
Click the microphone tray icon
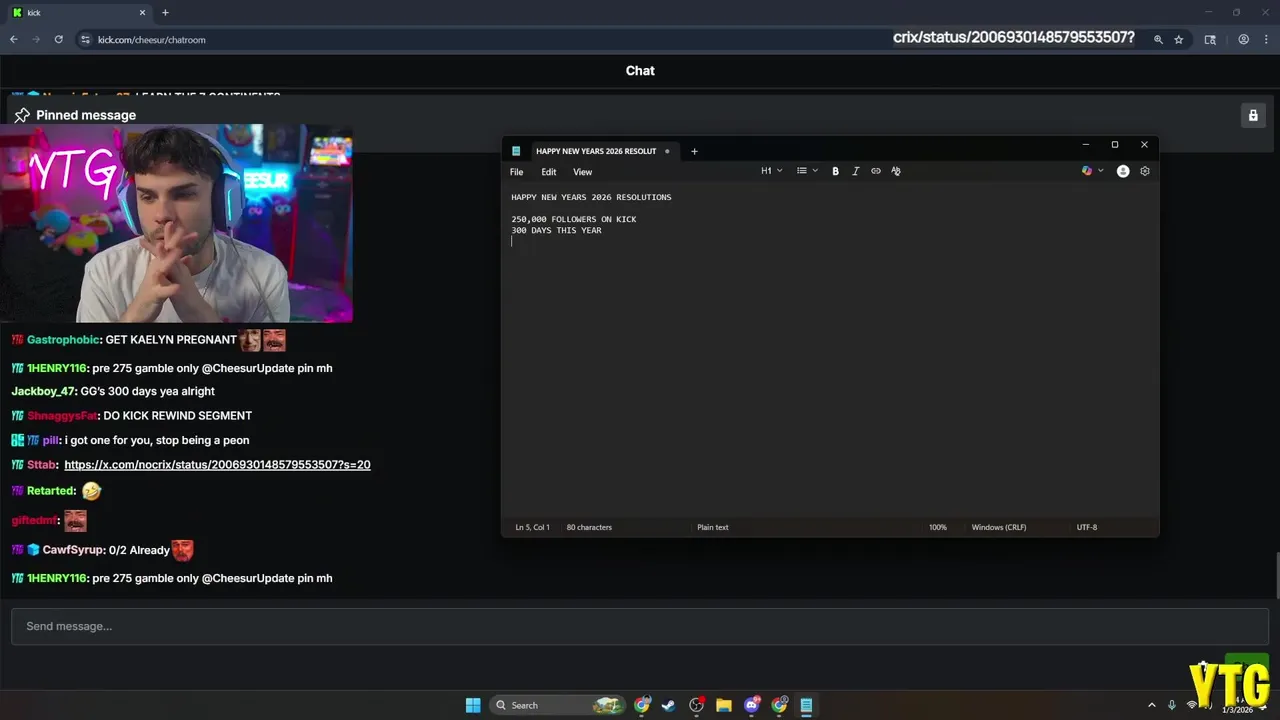pyautogui.click(x=1172, y=705)
